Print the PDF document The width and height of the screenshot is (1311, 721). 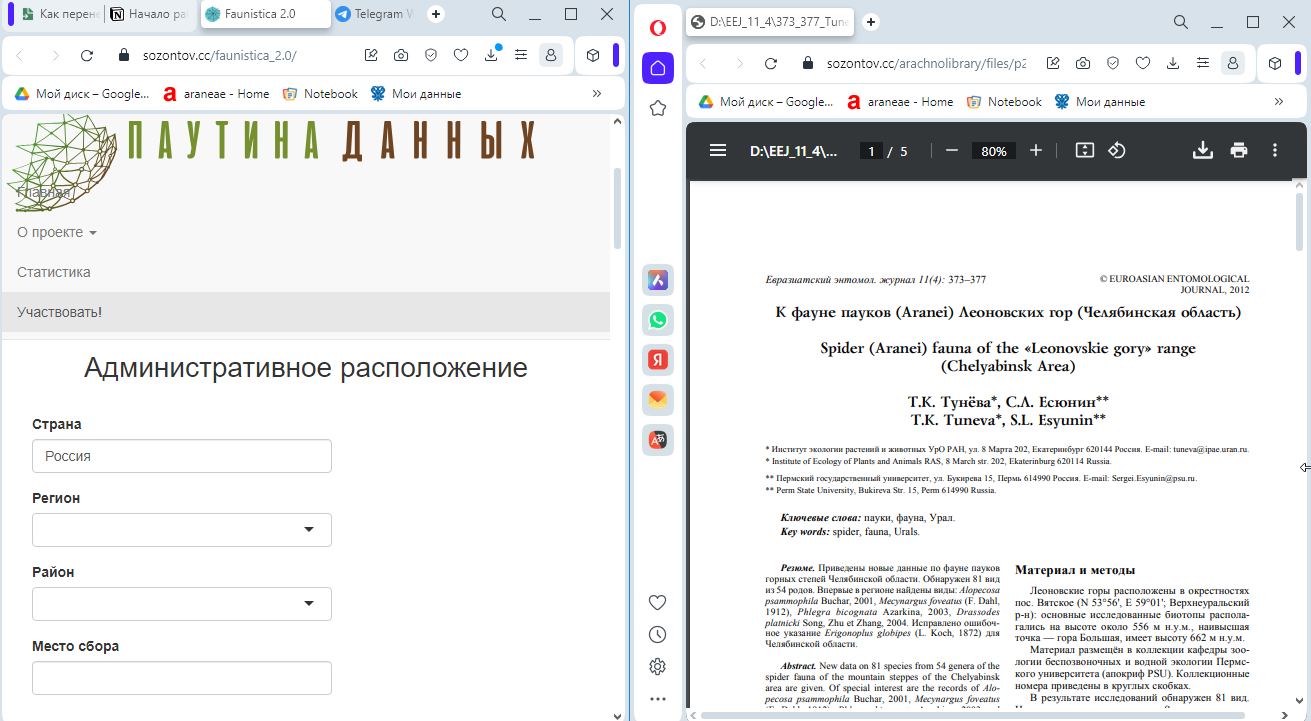(x=1239, y=150)
